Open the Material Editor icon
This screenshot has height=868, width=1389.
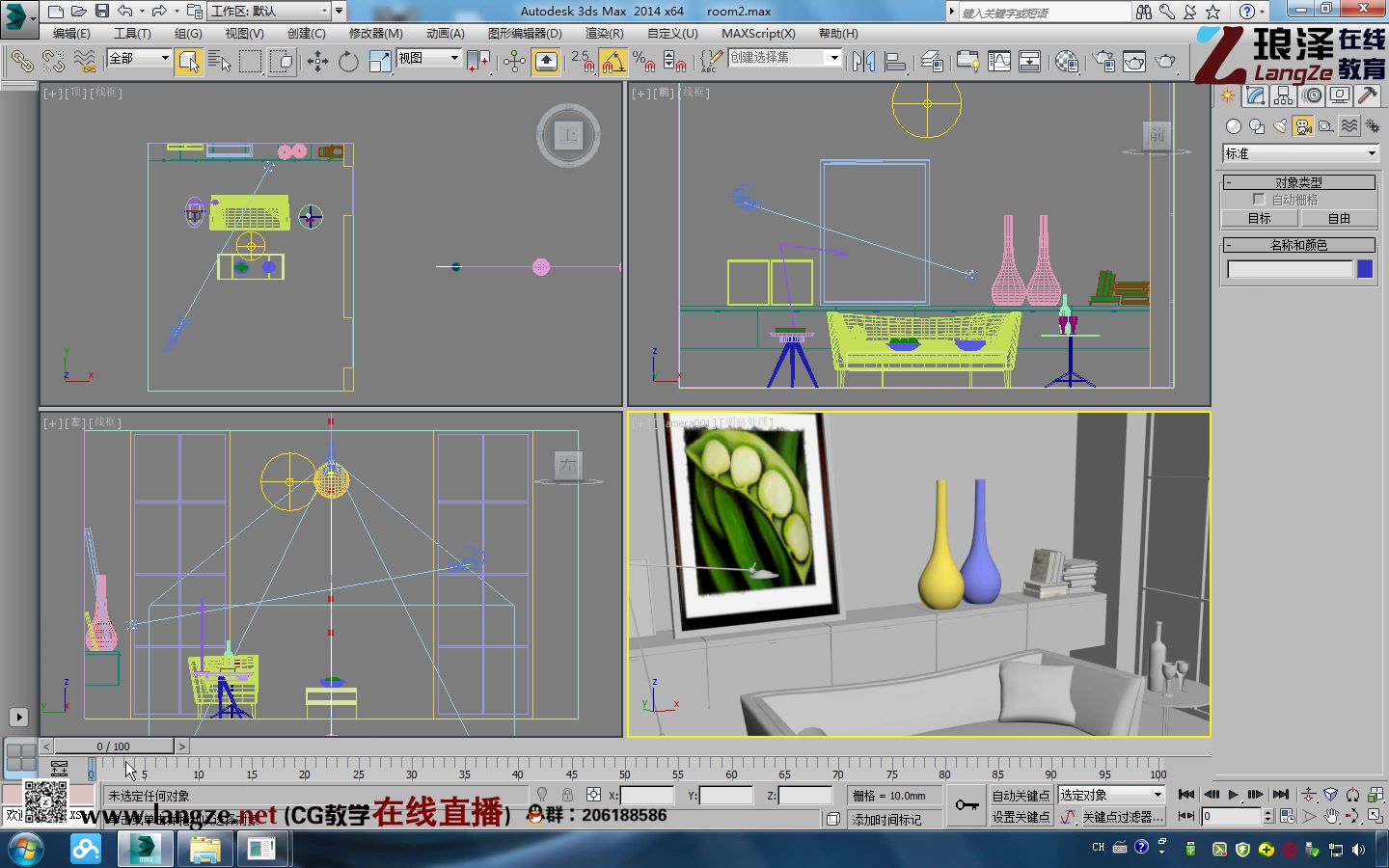tap(1067, 62)
